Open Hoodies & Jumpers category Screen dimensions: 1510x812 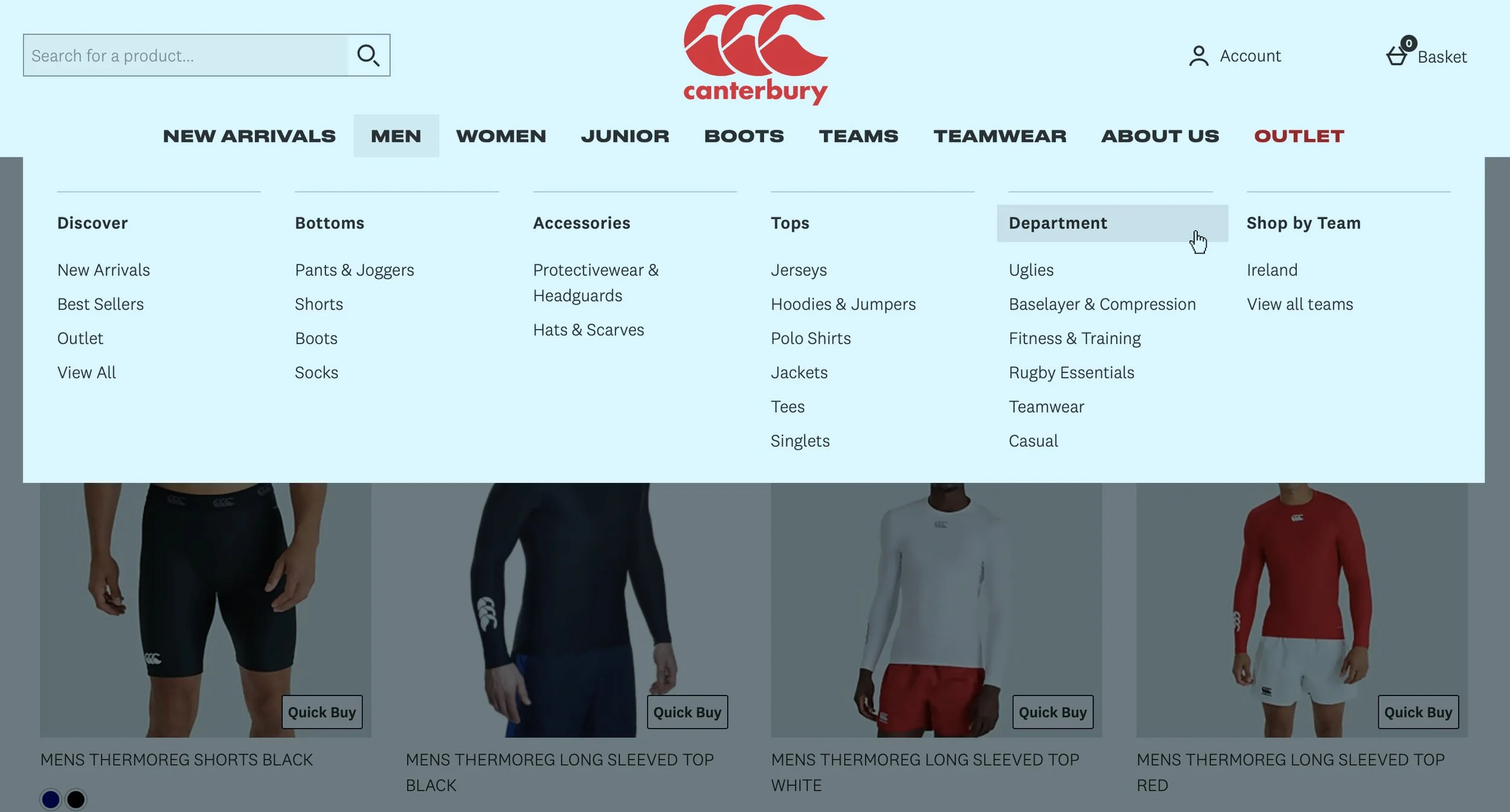(x=843, y=304)
